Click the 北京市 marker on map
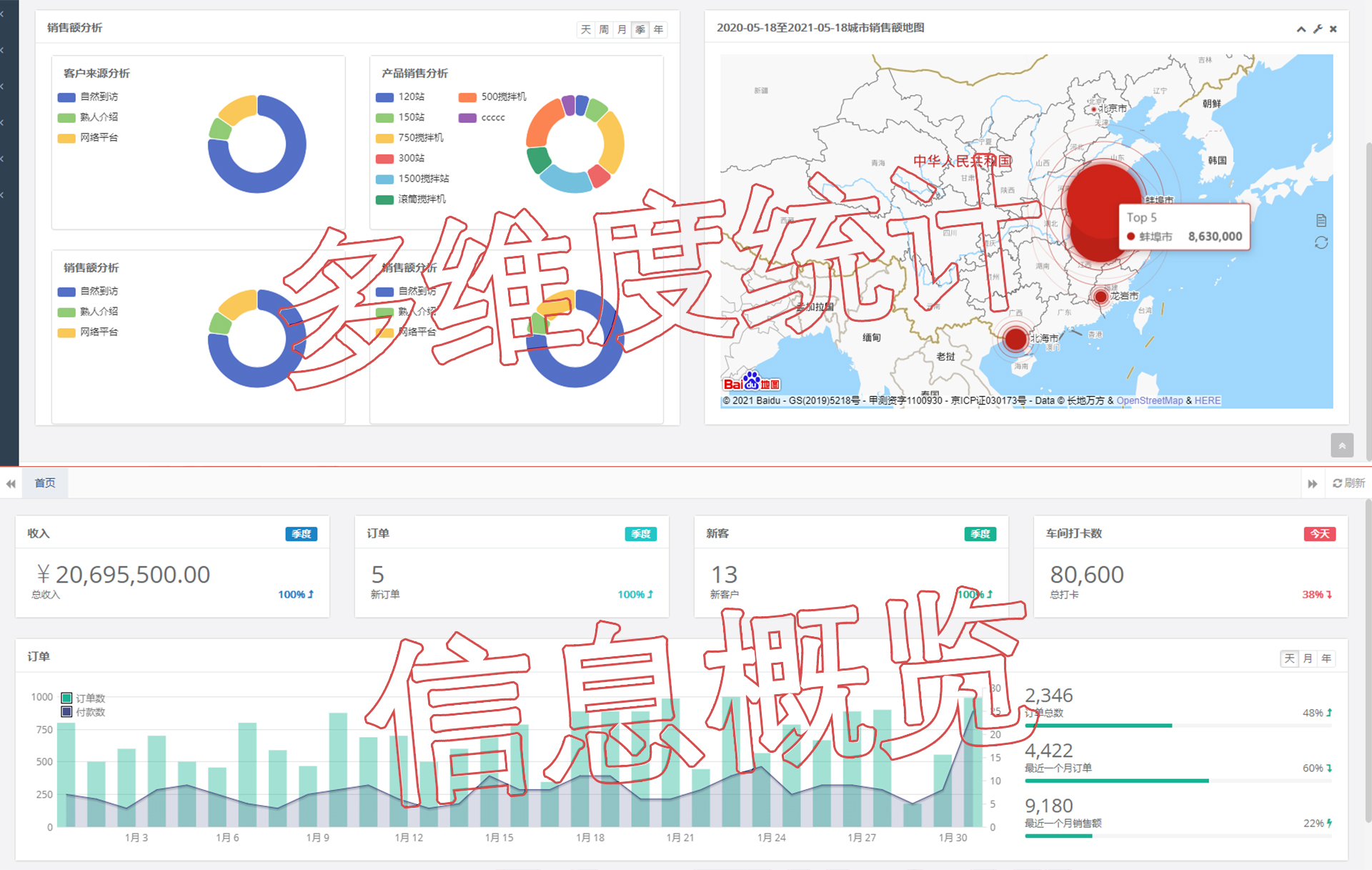The height and width of the screenshot is (870, 1372). (1093, 109)
